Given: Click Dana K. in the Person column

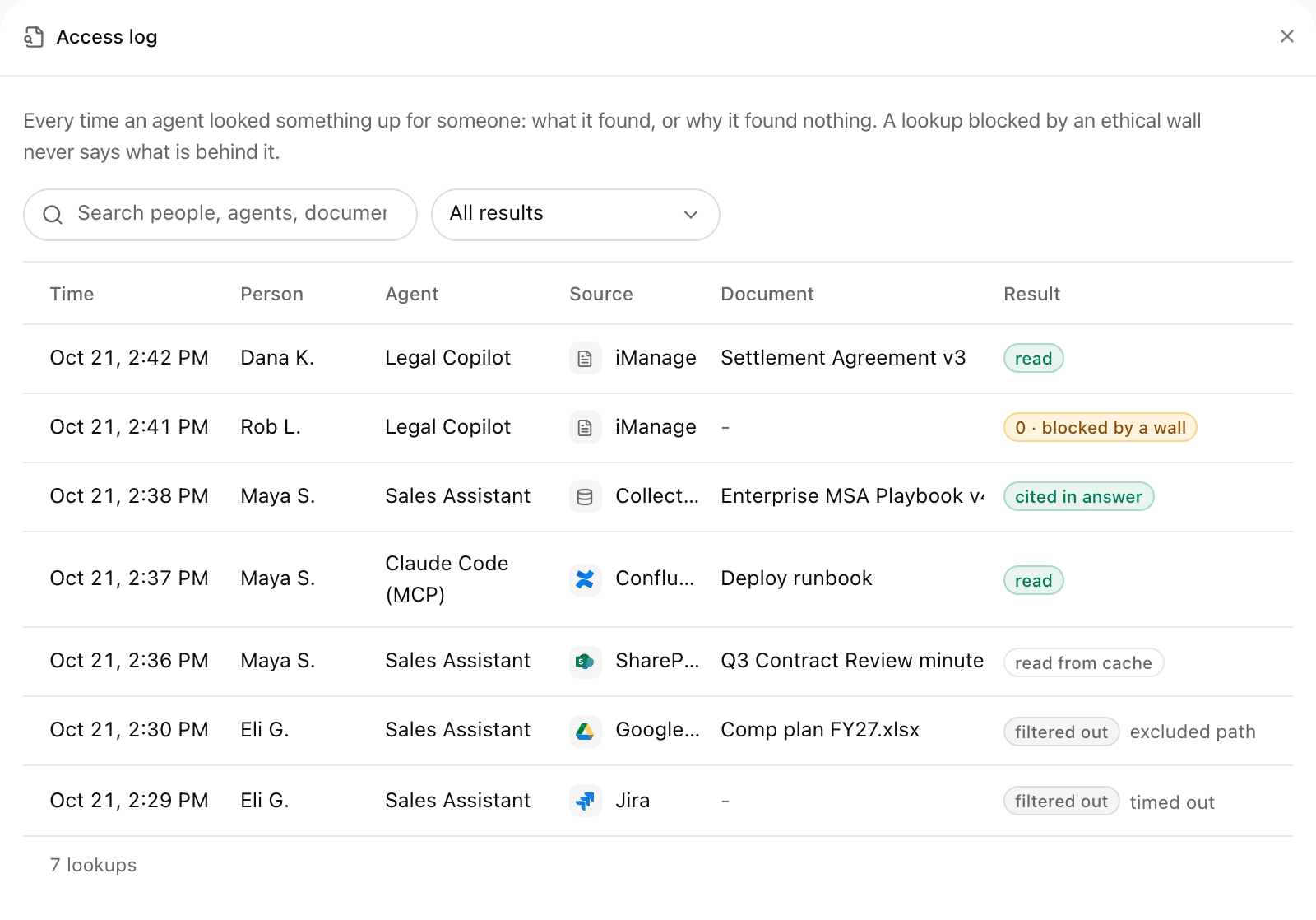Looking at the screenshot, I should [x=277, y=358].
